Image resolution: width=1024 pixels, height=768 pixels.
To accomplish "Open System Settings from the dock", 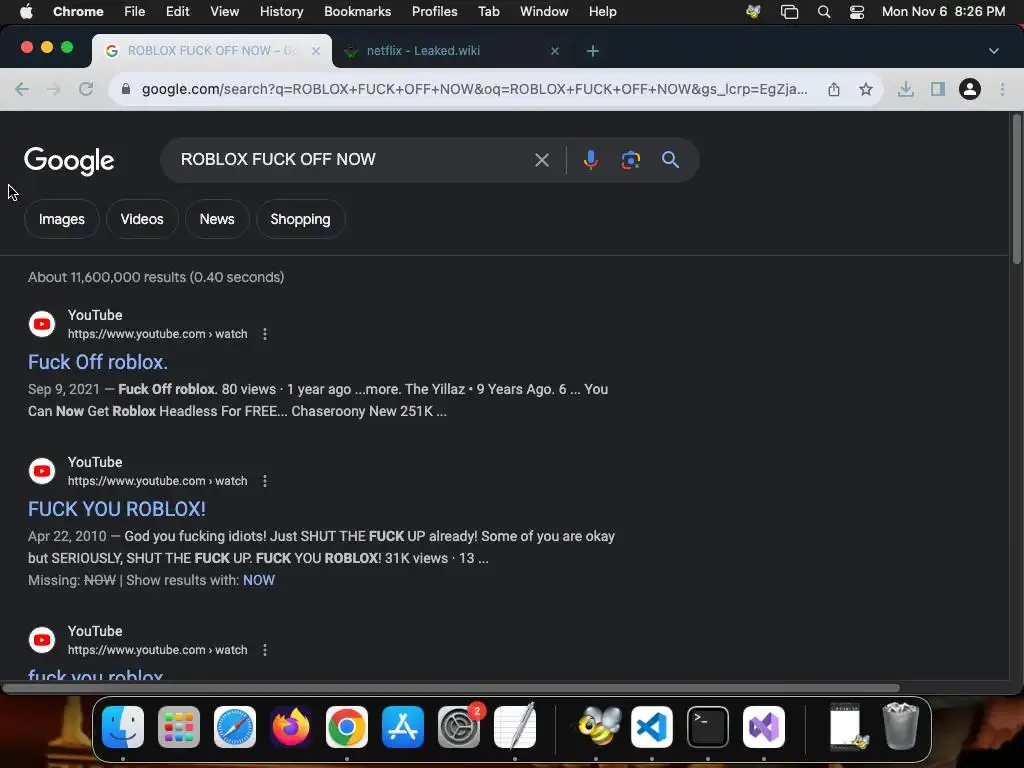I will 458,727.
